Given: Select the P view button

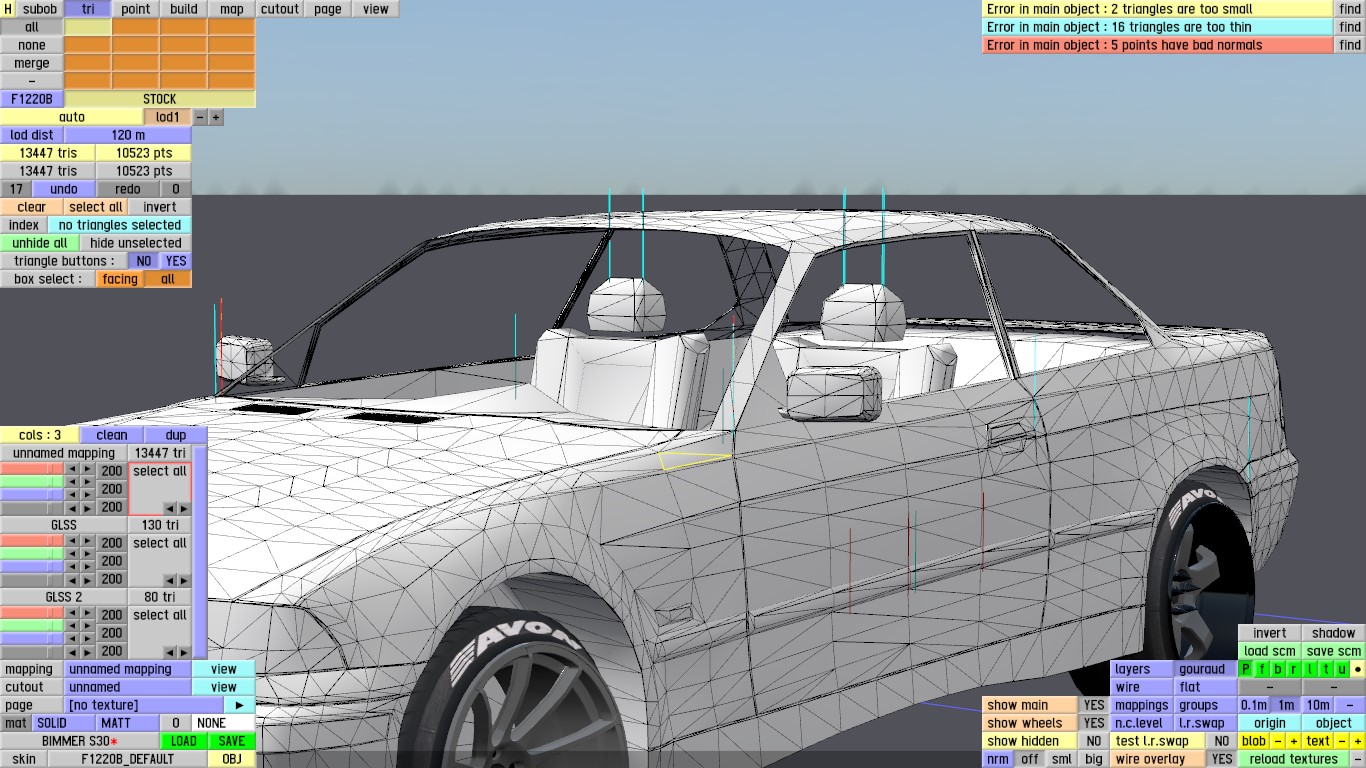Looking at the screenshot, I should tap(1246, 669).
